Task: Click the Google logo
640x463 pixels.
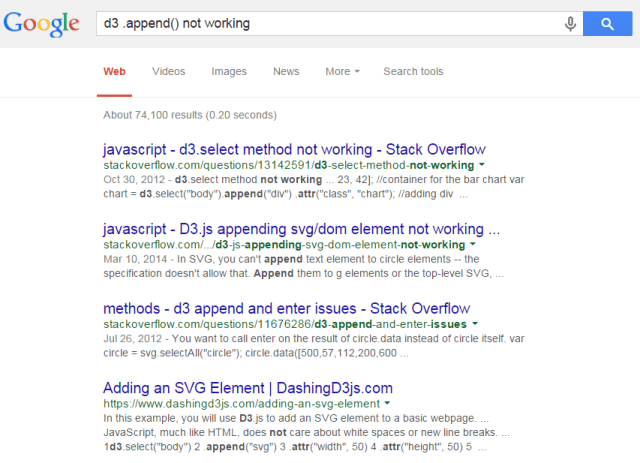Action: click(41, 24)
